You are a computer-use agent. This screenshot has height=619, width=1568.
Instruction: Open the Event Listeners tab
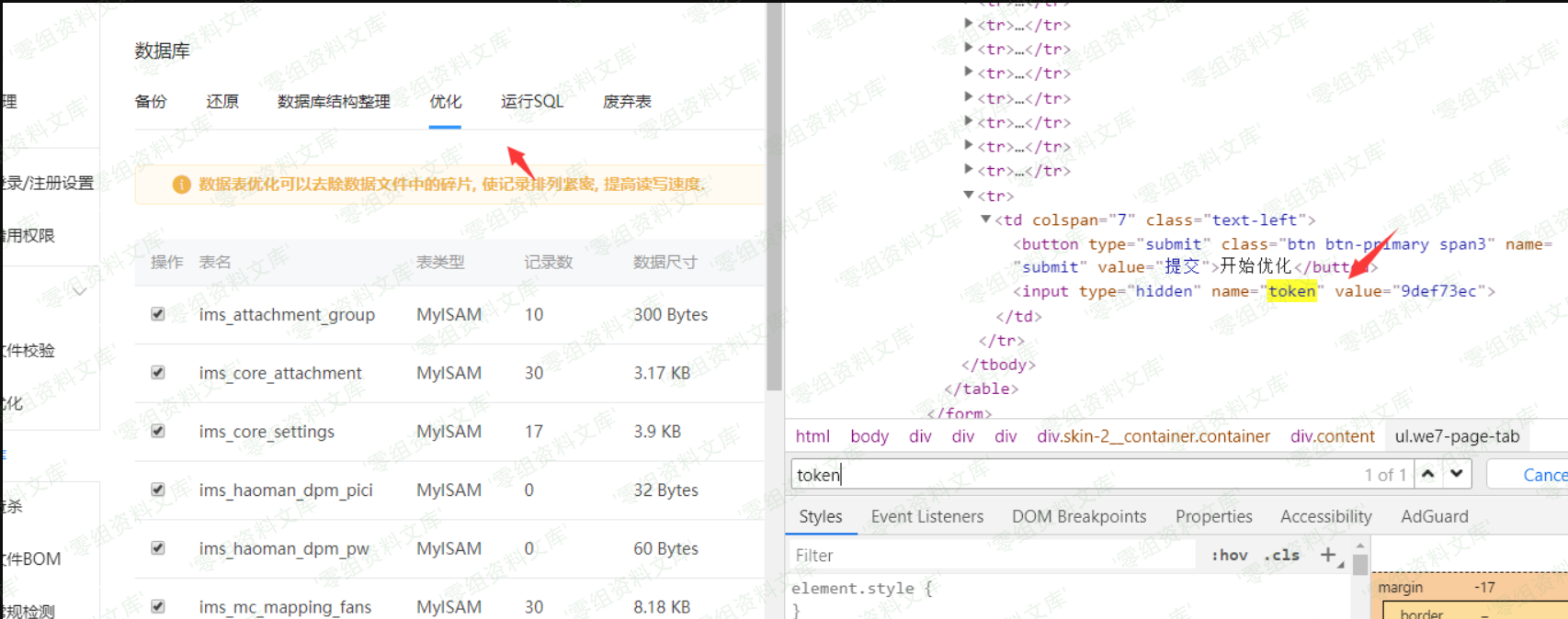[926, 516]
